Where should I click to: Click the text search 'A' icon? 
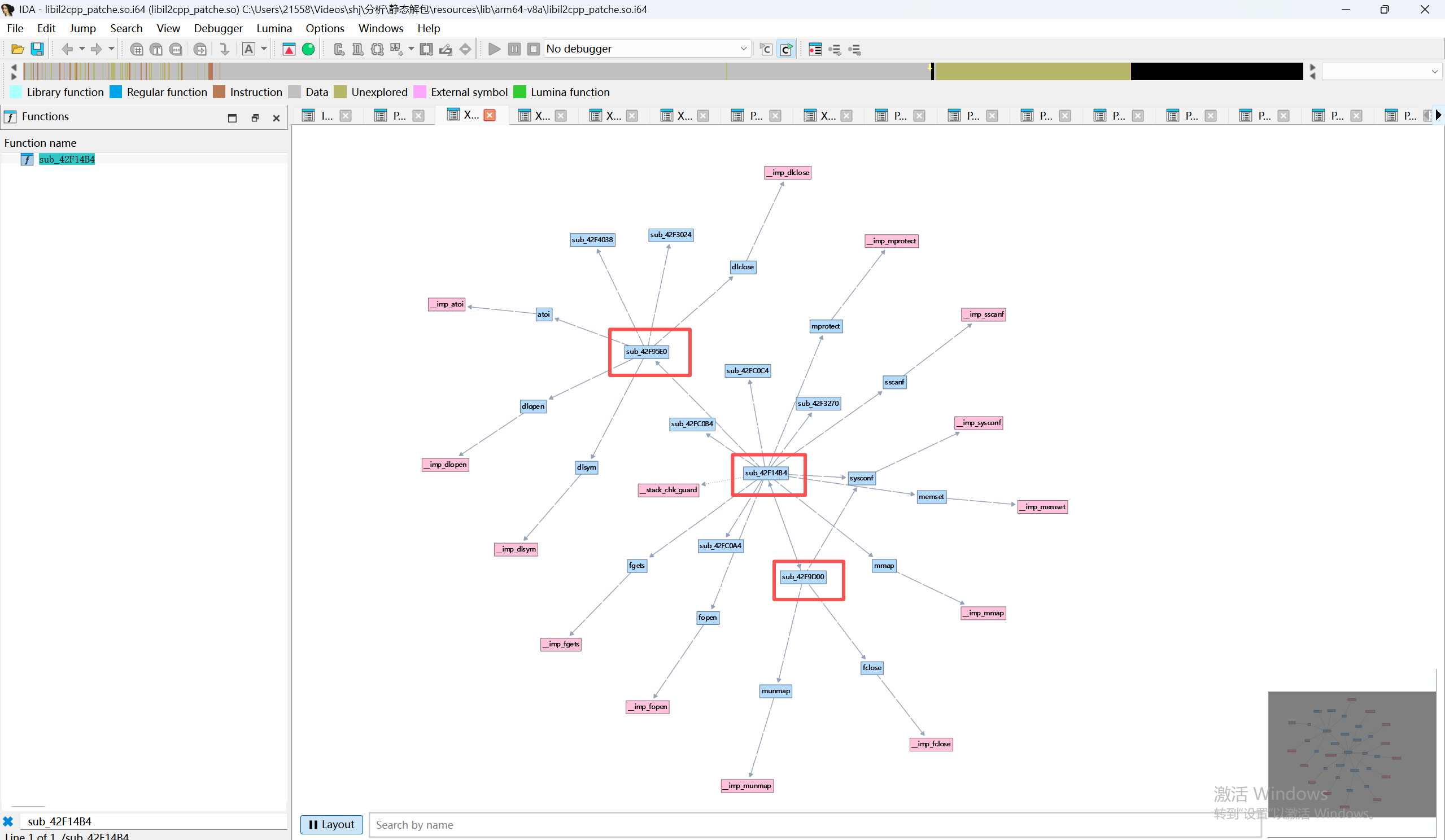(x=248, y=49)
